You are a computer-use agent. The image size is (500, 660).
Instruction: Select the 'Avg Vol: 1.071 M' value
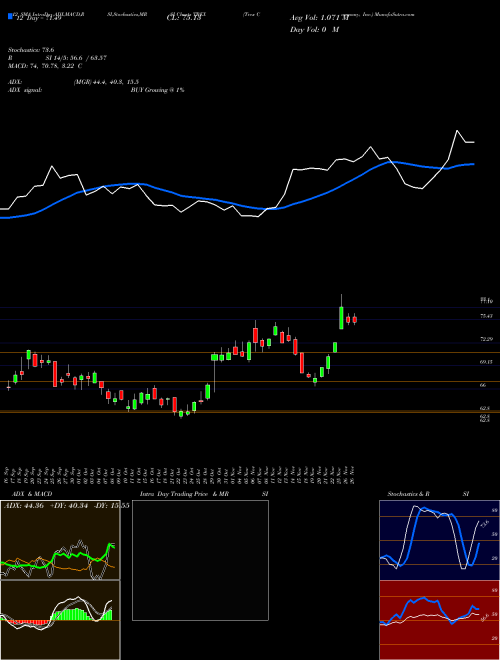319,18
